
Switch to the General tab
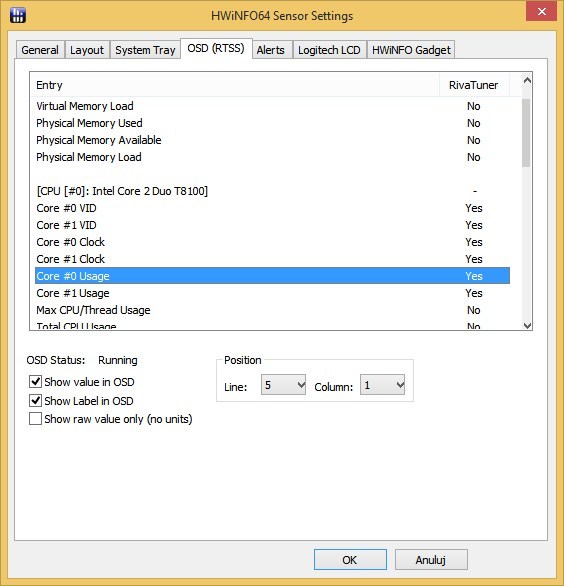coord(40,50)
